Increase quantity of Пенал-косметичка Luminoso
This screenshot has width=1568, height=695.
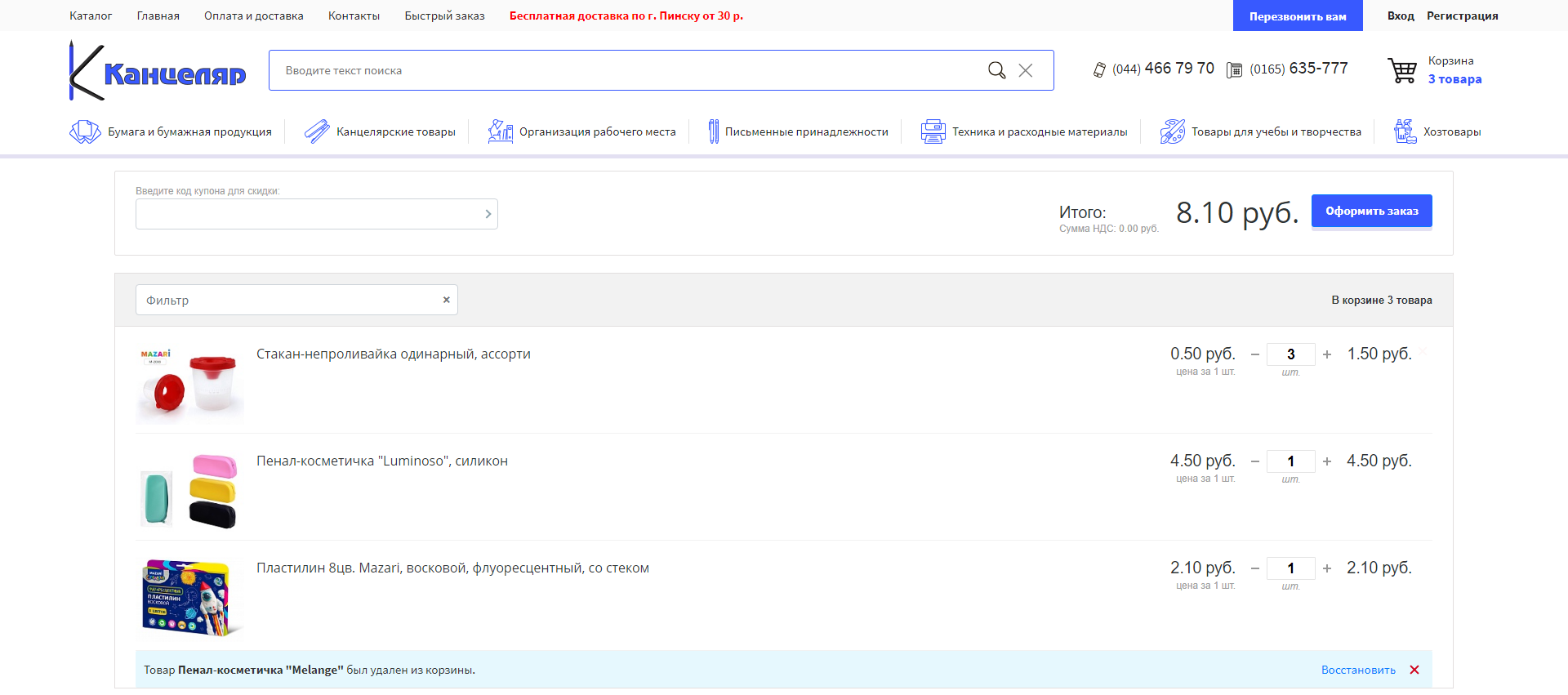click(x=1327, y=461)
